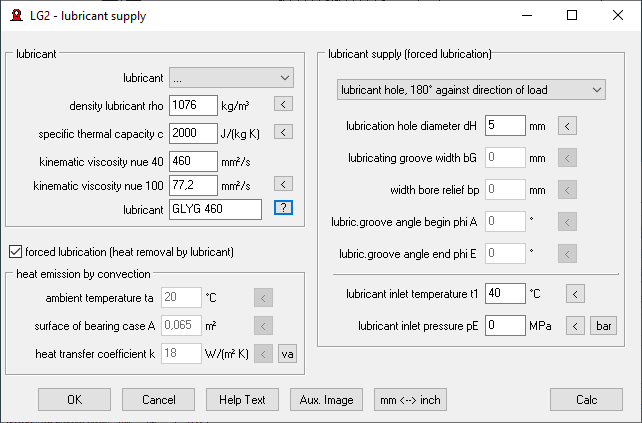Click the '<' button beside lubricant inlet pressure pE
This screenshot has width=642, height=423.
point(575,325)
